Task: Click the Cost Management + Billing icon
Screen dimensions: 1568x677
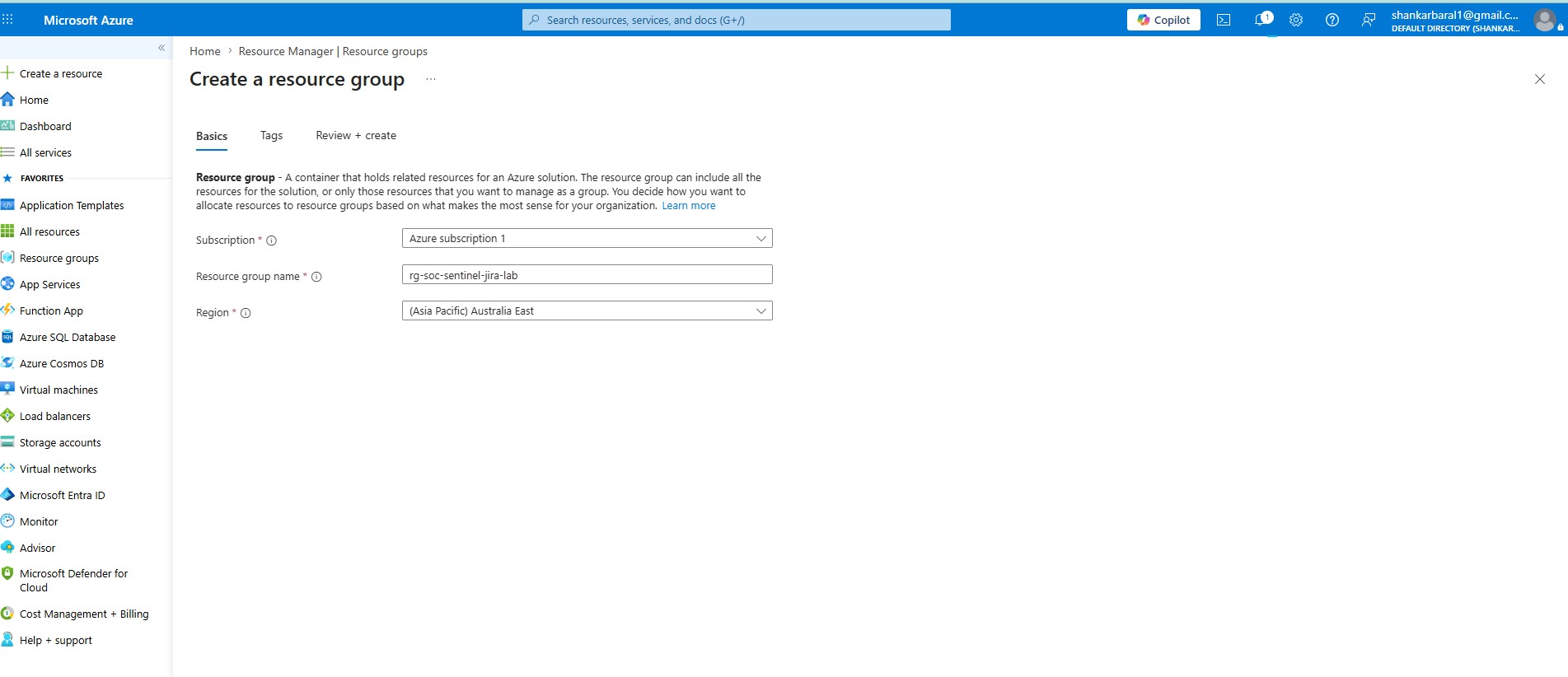Action: (x=7, y=614)
